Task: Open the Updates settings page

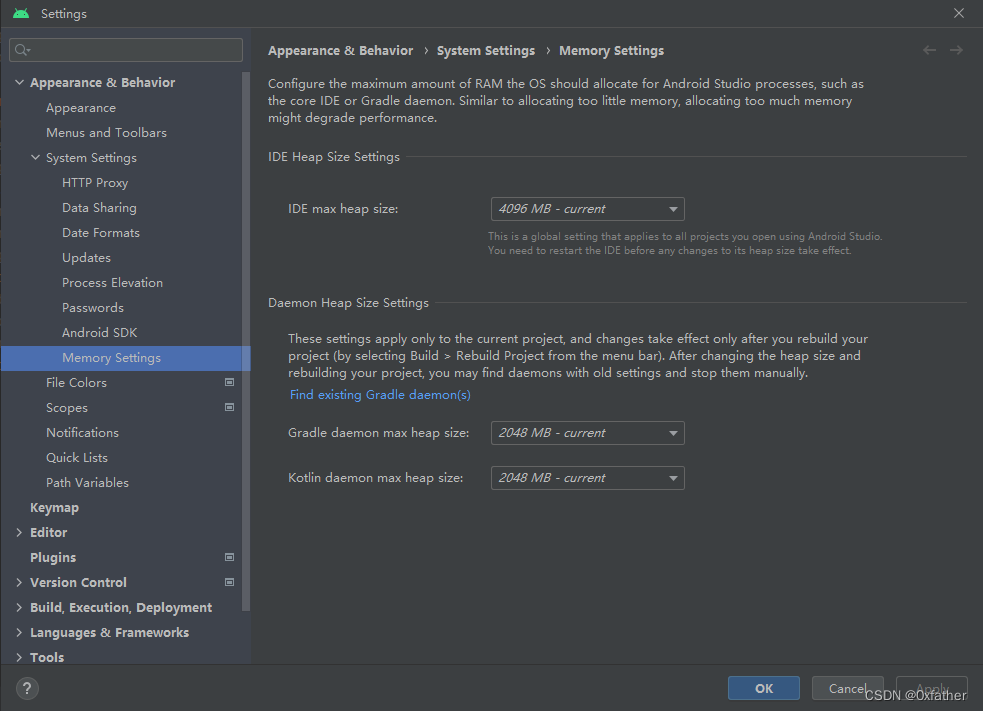Action: pos(87,258)
